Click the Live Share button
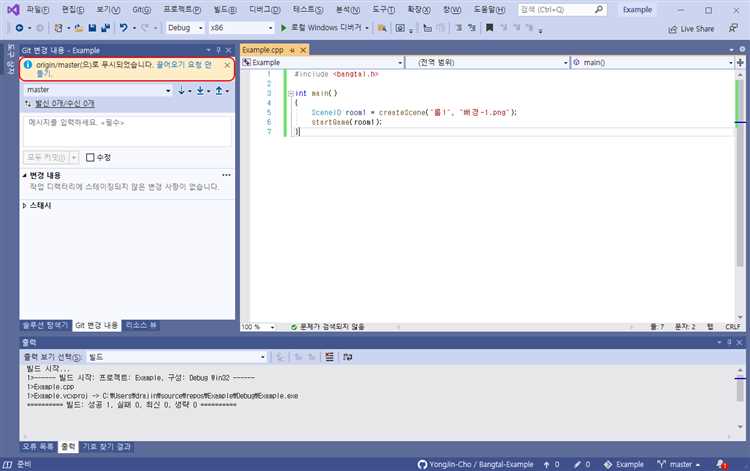750x471 pixels. (691, 29)
